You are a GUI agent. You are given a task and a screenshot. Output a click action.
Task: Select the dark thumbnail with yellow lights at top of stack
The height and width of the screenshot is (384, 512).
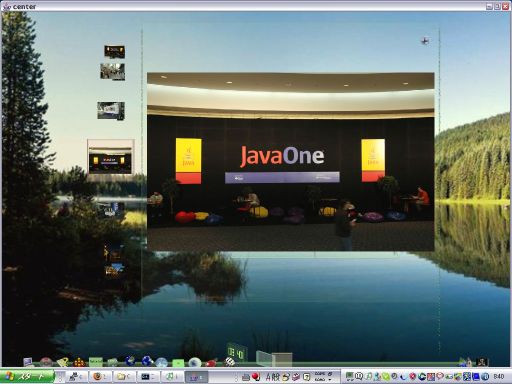tap(114, 52)
